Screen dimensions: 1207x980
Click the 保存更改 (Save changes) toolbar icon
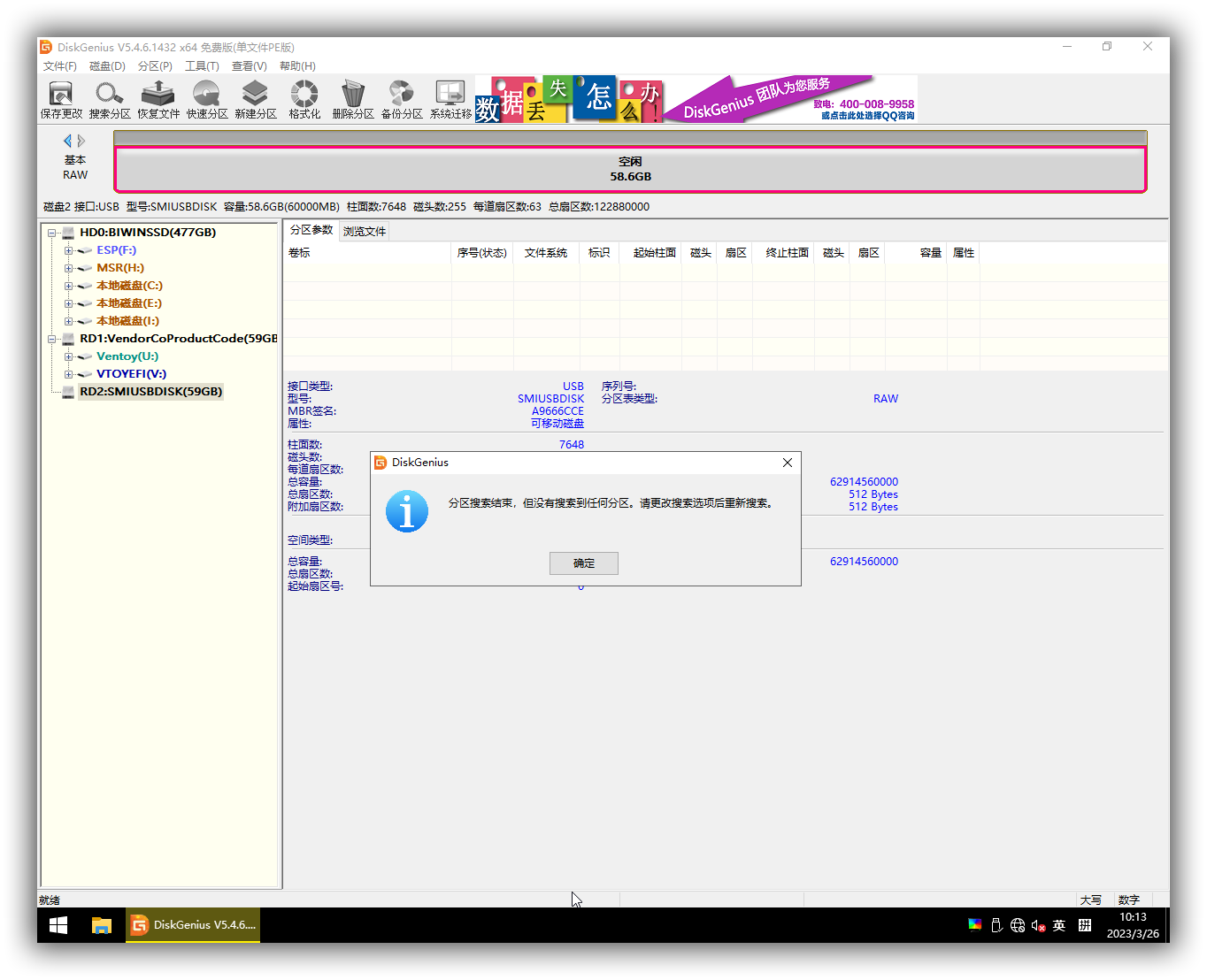tap(61, 100)
